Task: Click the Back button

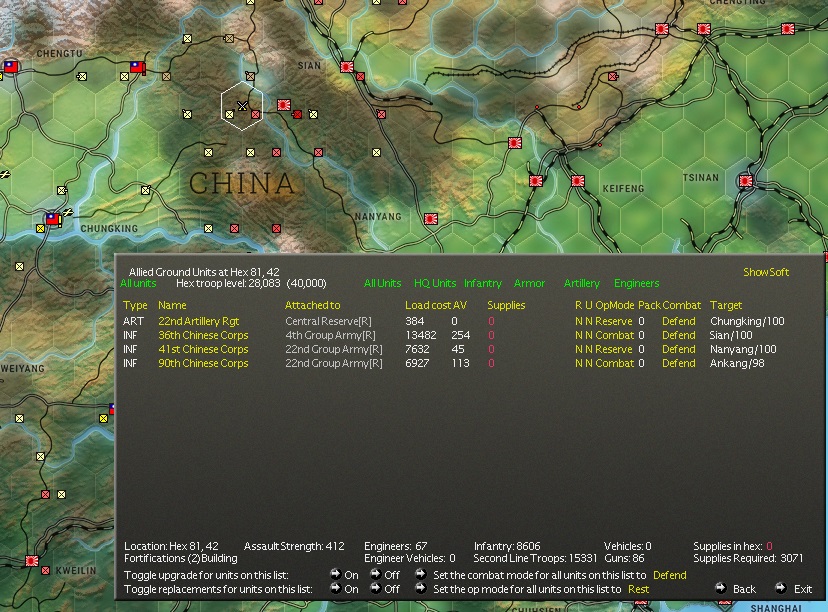Action: point(744,589)
